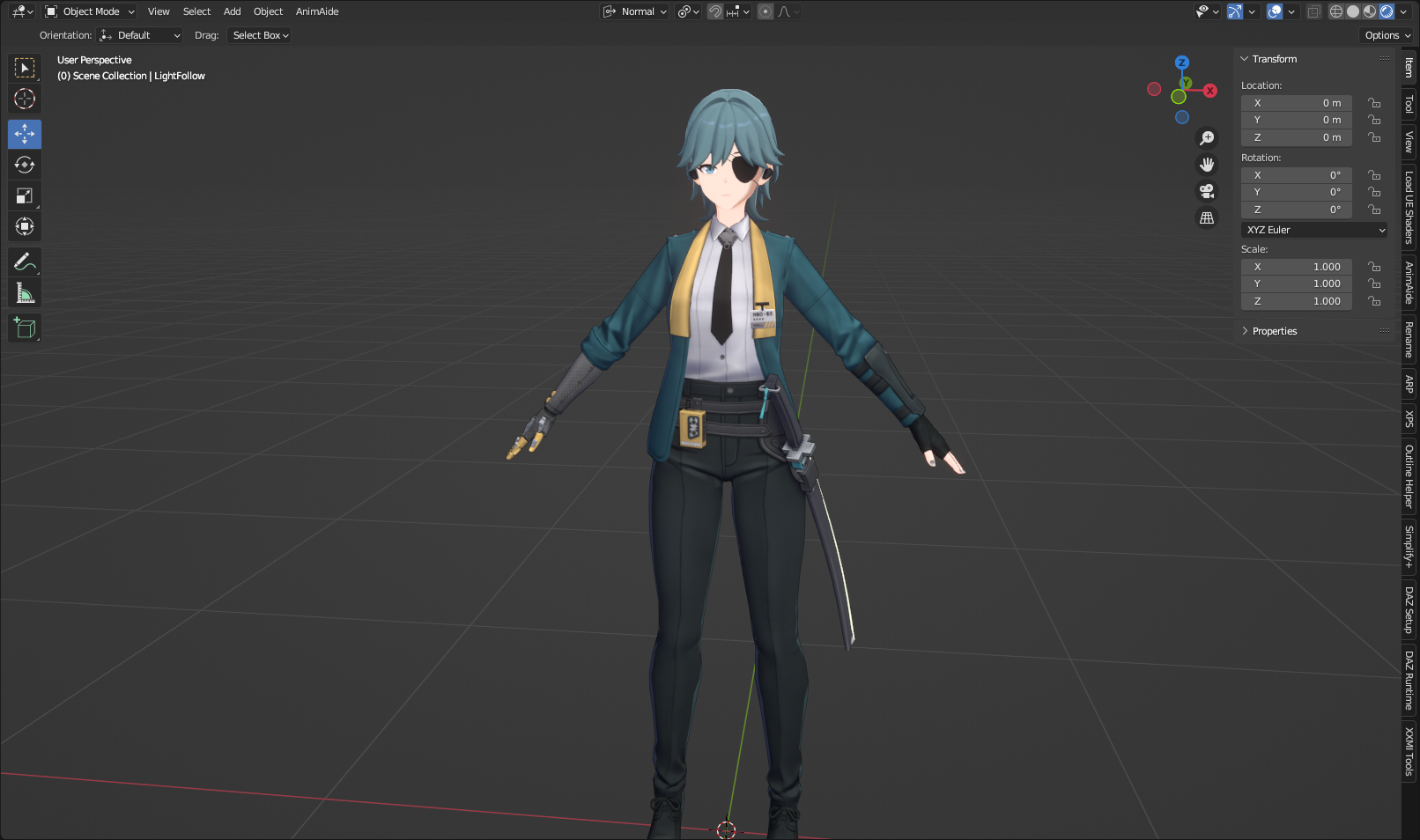Open the overlays options dropdown arrow
This screenshot has width=1420, height=840.
tap(1291, 11)
